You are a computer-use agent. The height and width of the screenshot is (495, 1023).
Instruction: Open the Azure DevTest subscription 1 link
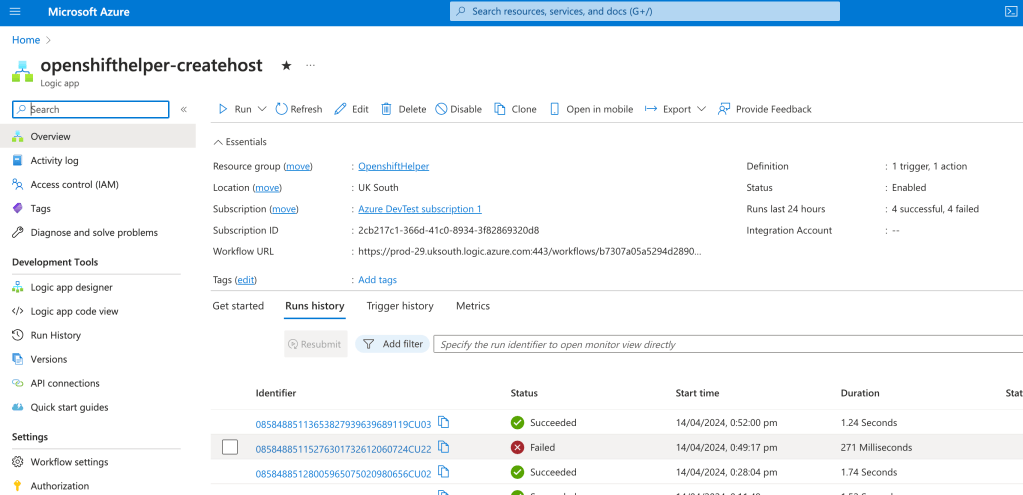click(420, 209)
